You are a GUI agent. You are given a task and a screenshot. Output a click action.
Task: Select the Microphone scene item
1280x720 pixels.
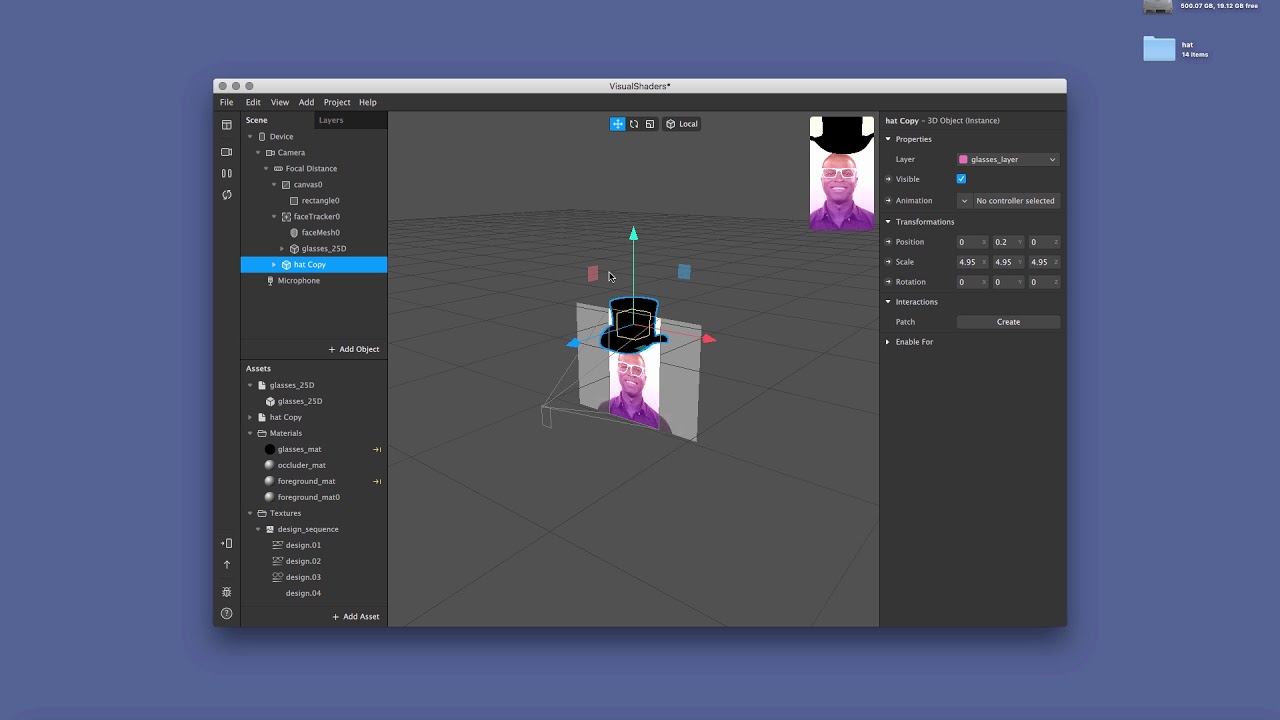[299, 281]
